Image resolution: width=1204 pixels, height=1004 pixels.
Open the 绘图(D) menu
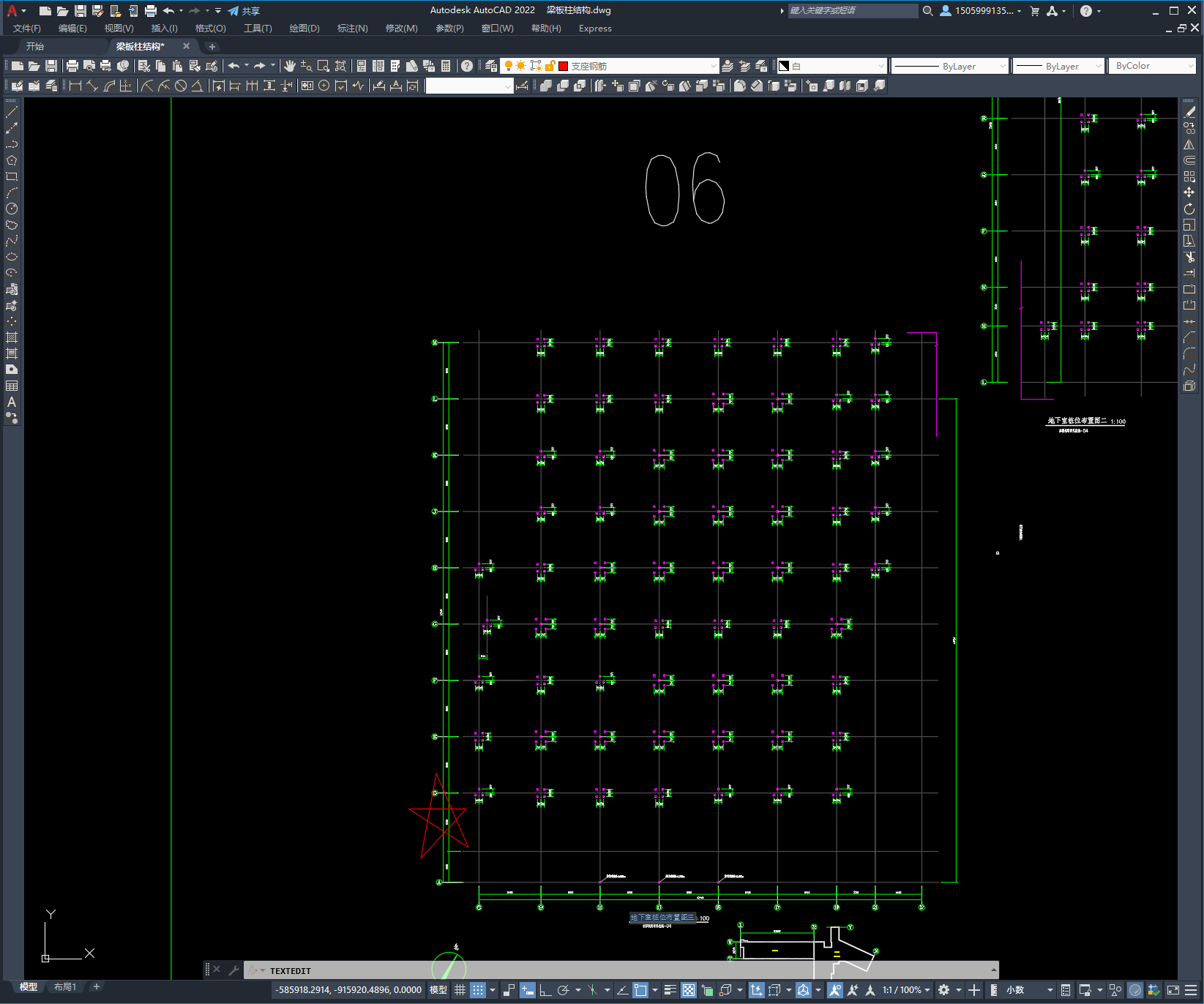click(x=304, y=29)
